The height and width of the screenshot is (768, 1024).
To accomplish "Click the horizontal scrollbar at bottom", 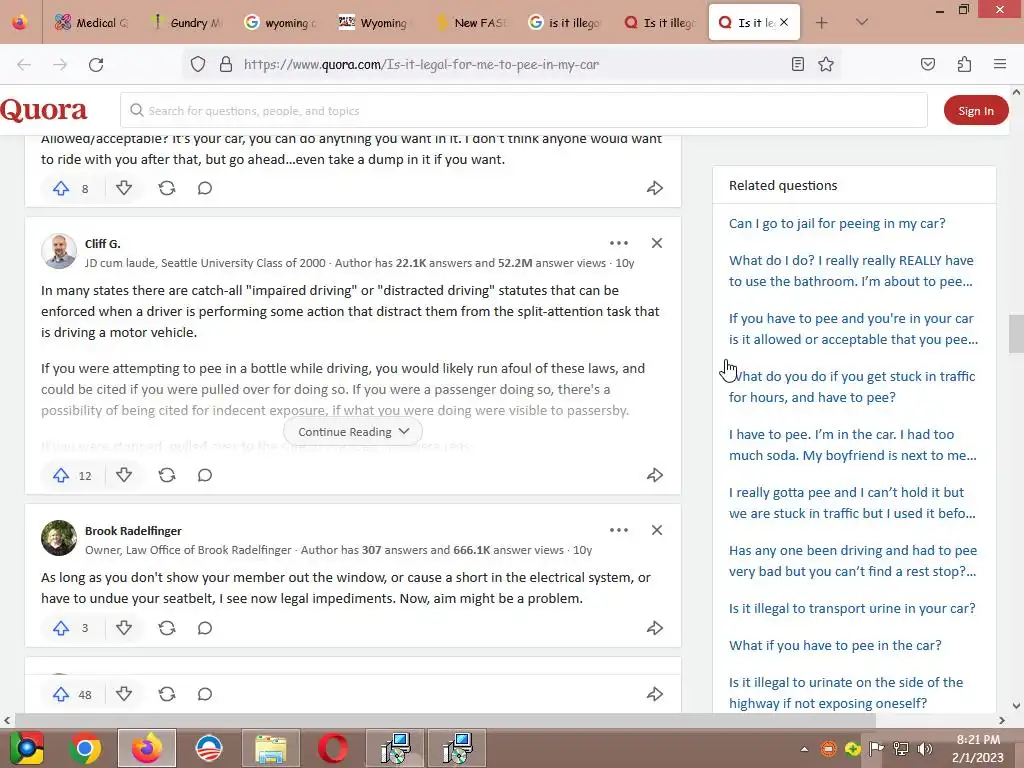I will (445, 720).
